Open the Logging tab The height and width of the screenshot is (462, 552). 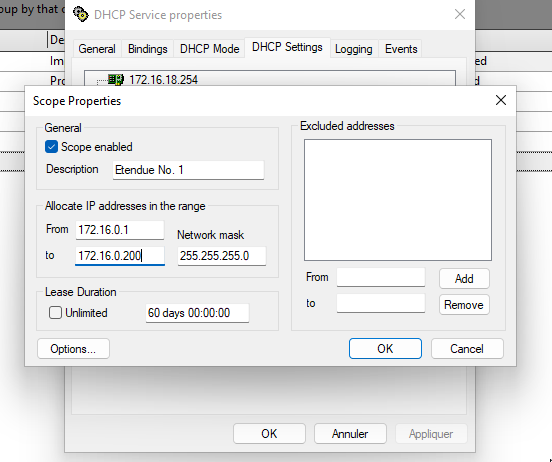click(x=353, y=49)
